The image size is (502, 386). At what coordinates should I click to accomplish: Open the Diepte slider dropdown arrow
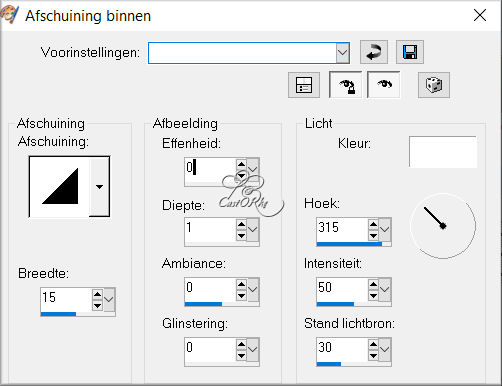point(253,230)
